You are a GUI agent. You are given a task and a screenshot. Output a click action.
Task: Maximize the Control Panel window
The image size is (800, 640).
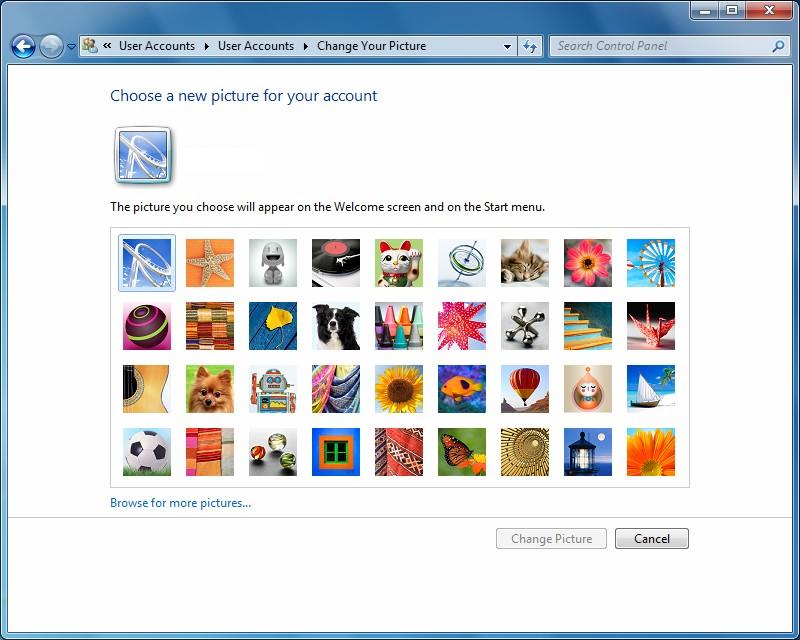coord(732,10)
